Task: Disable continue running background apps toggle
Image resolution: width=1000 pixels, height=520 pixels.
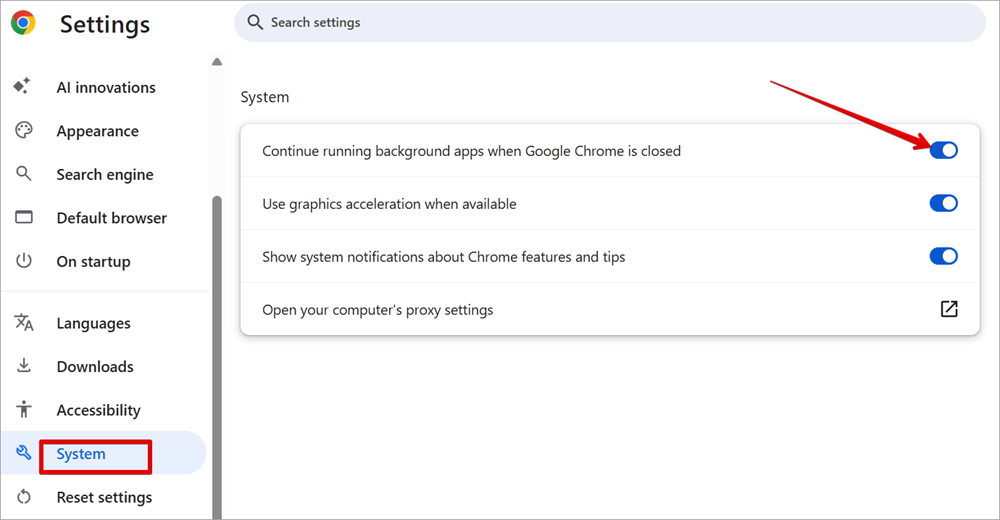Action: (943, 150)
